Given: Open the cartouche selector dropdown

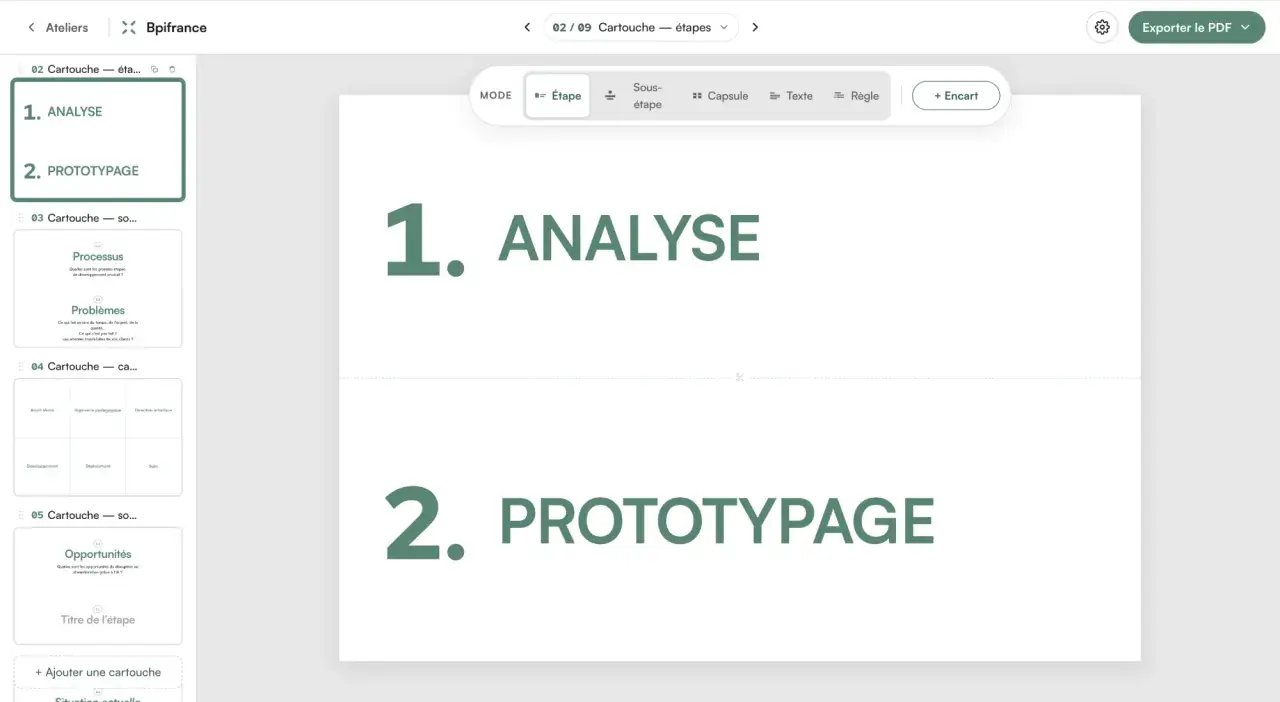Looking at the screenshot, I should [641, 27].
